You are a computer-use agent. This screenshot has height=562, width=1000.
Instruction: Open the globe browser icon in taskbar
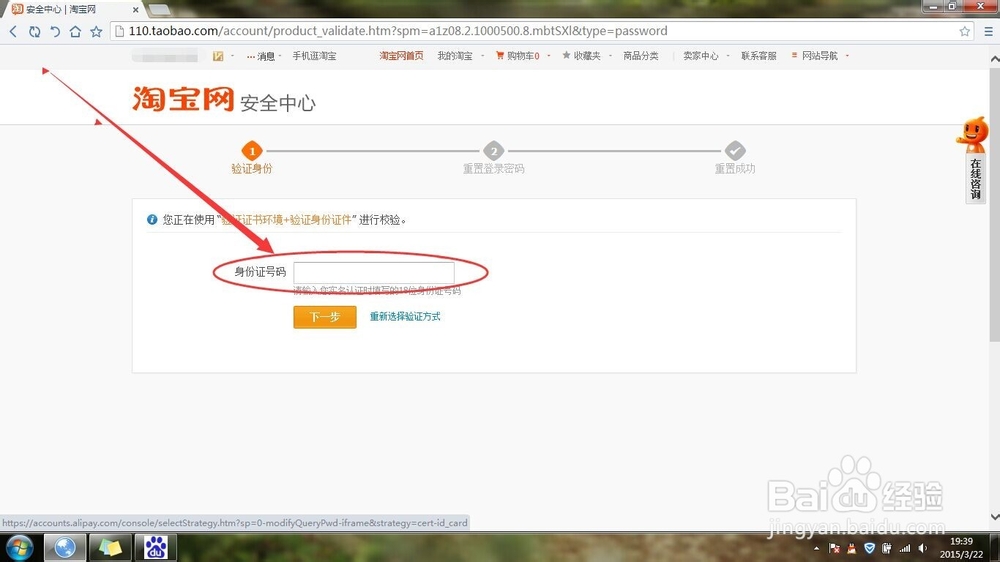pos(64,547)
